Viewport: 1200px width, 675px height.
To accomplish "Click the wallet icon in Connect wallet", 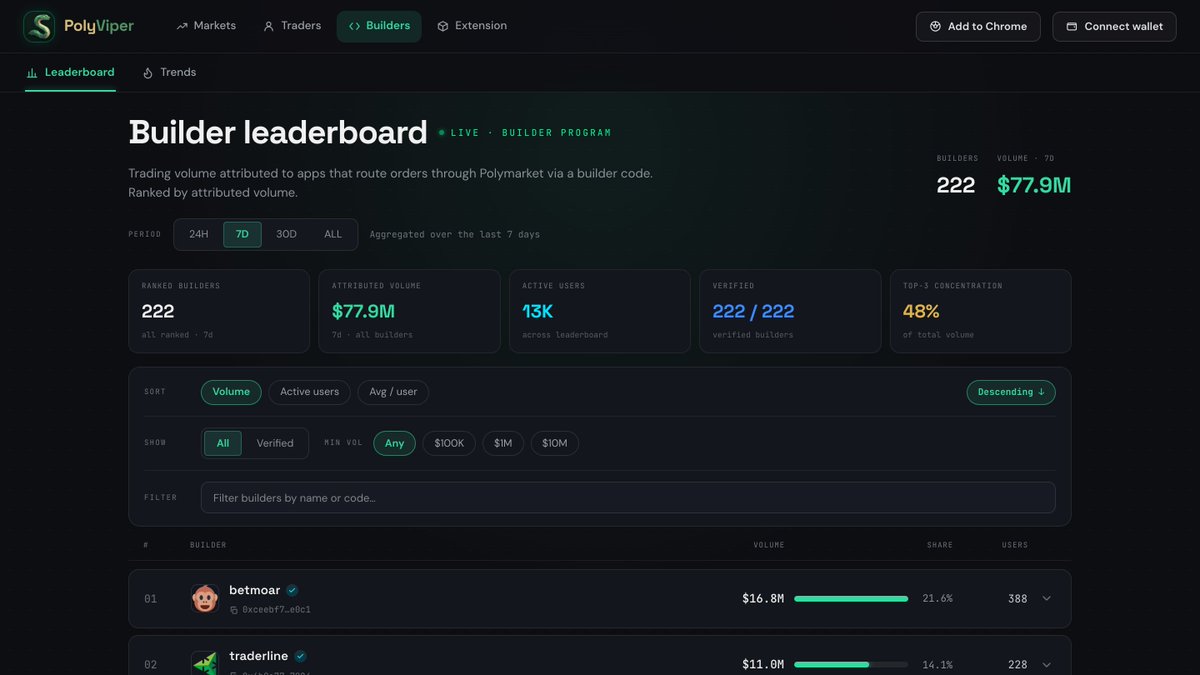I will (x=1072, y=27).
